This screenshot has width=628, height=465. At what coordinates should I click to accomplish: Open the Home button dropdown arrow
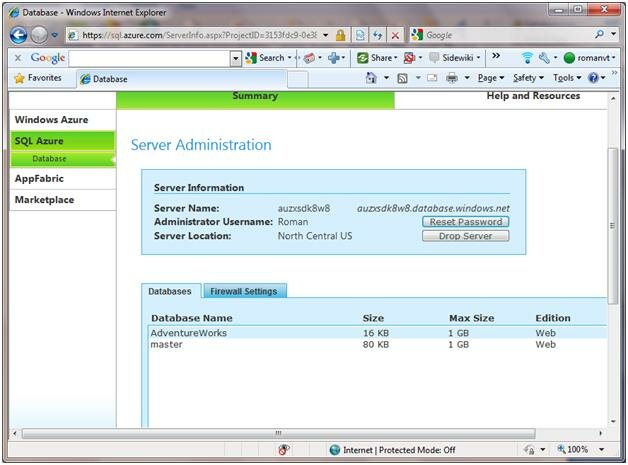coord(386,78)
